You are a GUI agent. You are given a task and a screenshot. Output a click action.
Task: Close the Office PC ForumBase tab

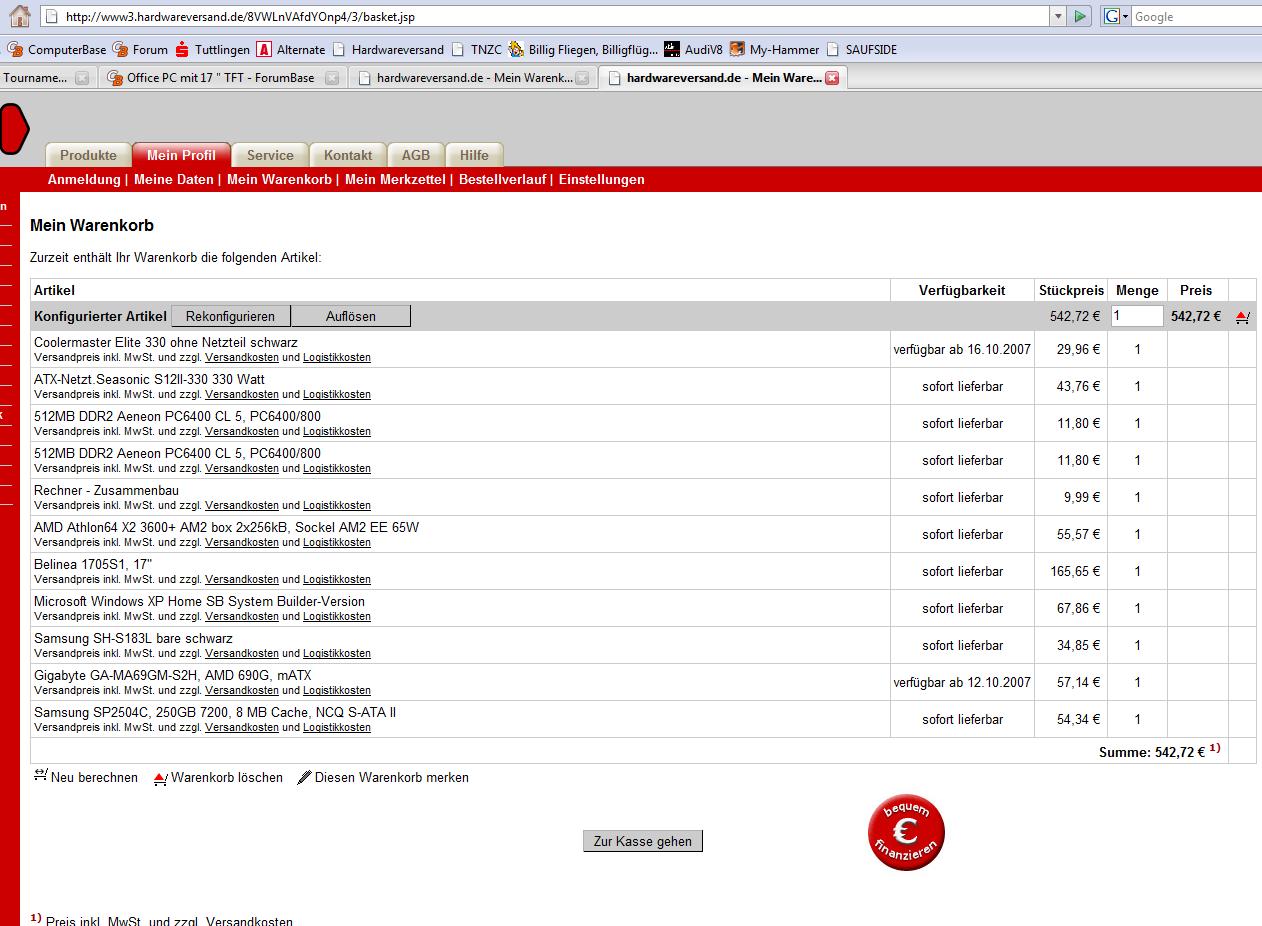[x=332, y=78]
